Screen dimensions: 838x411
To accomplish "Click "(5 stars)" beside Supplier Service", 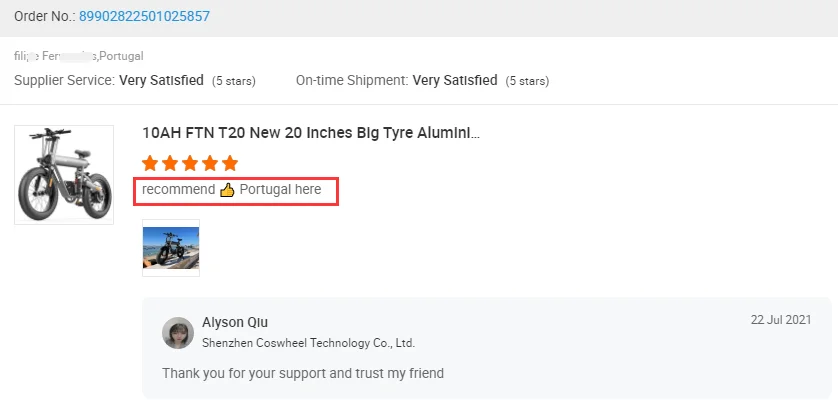I will tap(236, 81).
